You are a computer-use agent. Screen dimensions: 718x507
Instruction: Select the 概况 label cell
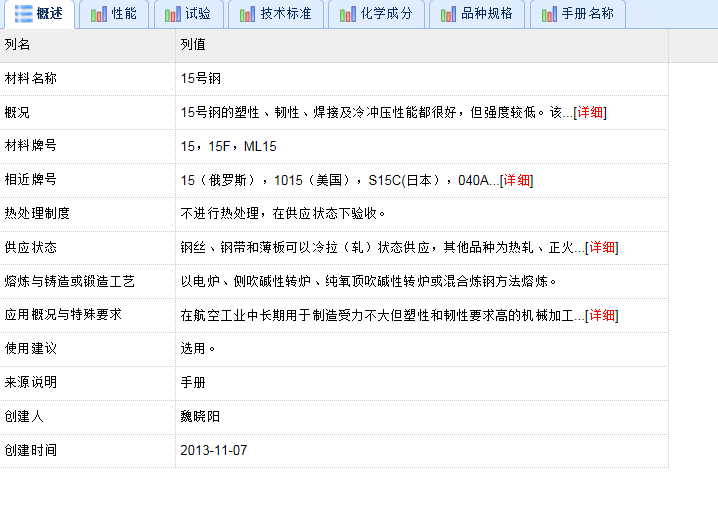coord(87,113)
